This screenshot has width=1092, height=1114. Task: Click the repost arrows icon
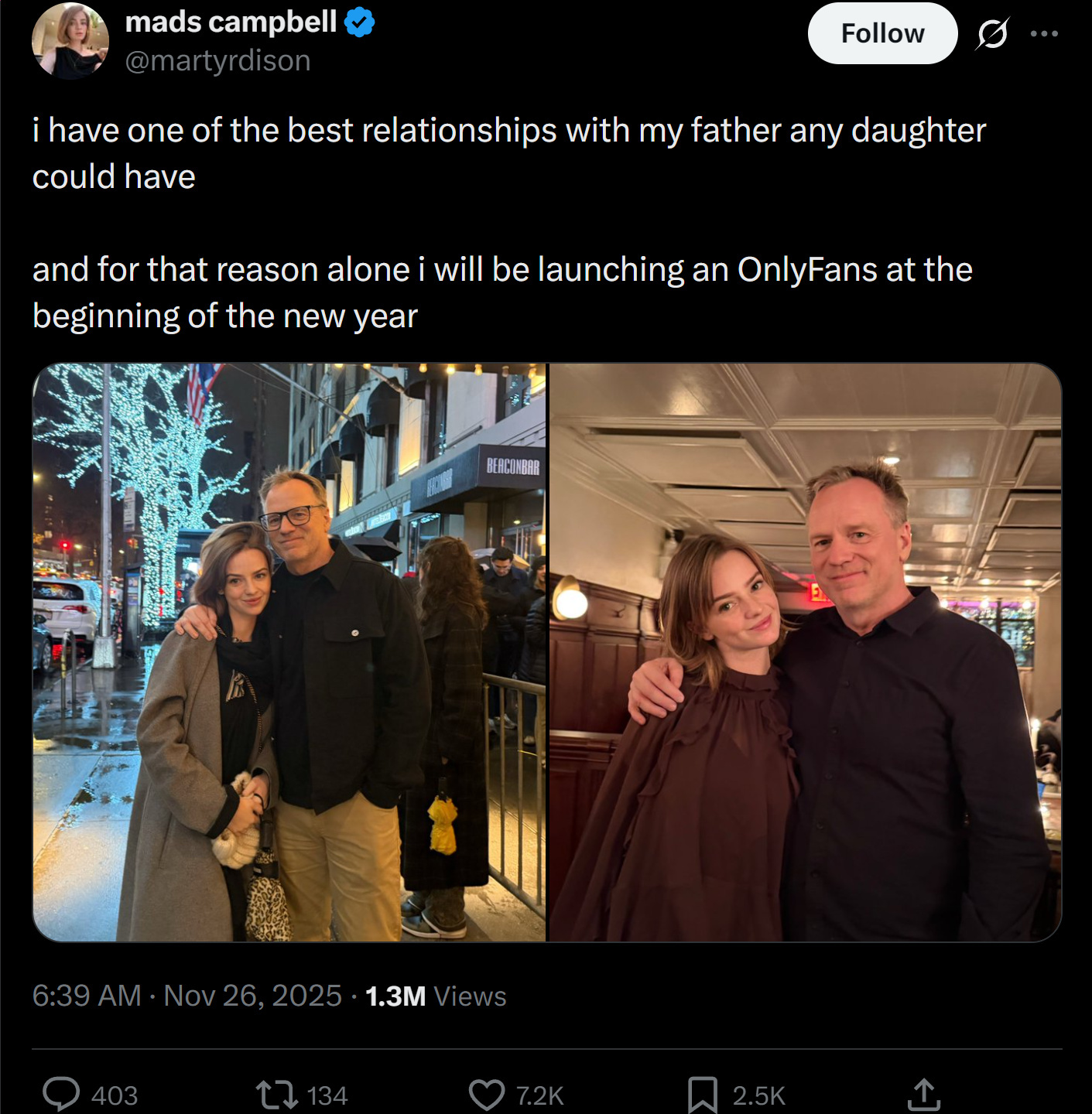tap(276, 1095)
